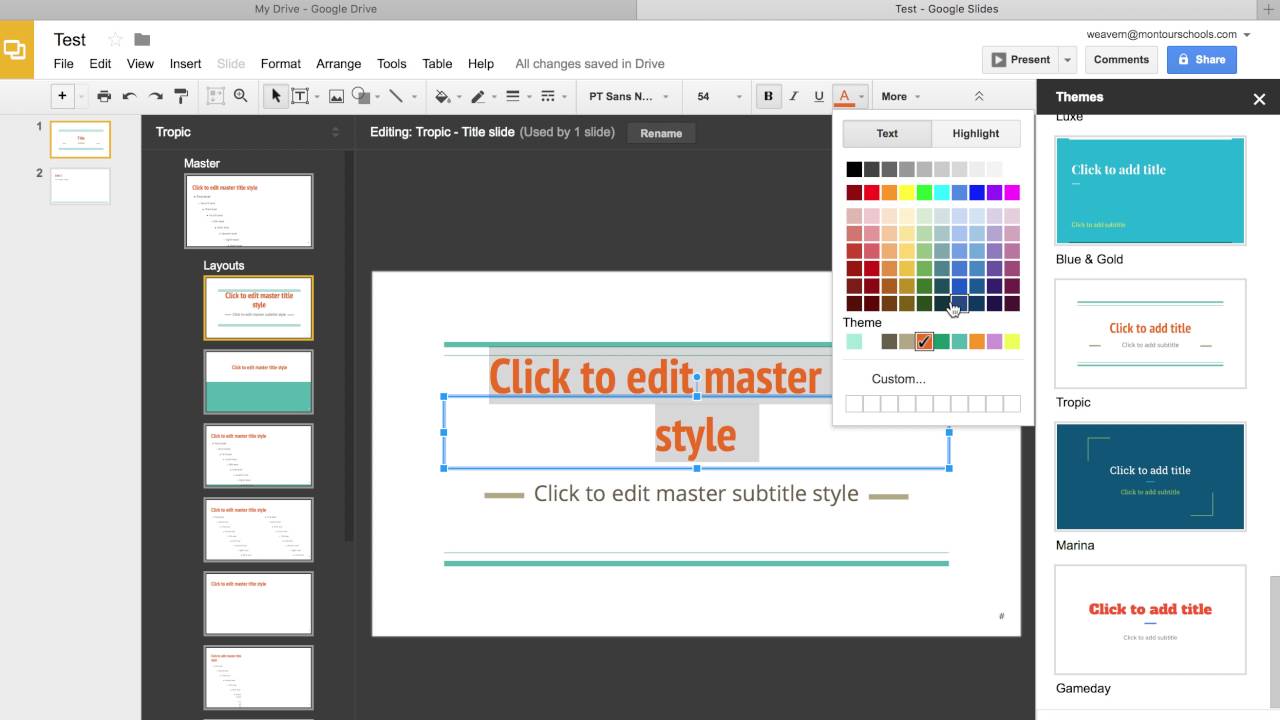
Task: Select the text box tool
Action: click(299, 96)
